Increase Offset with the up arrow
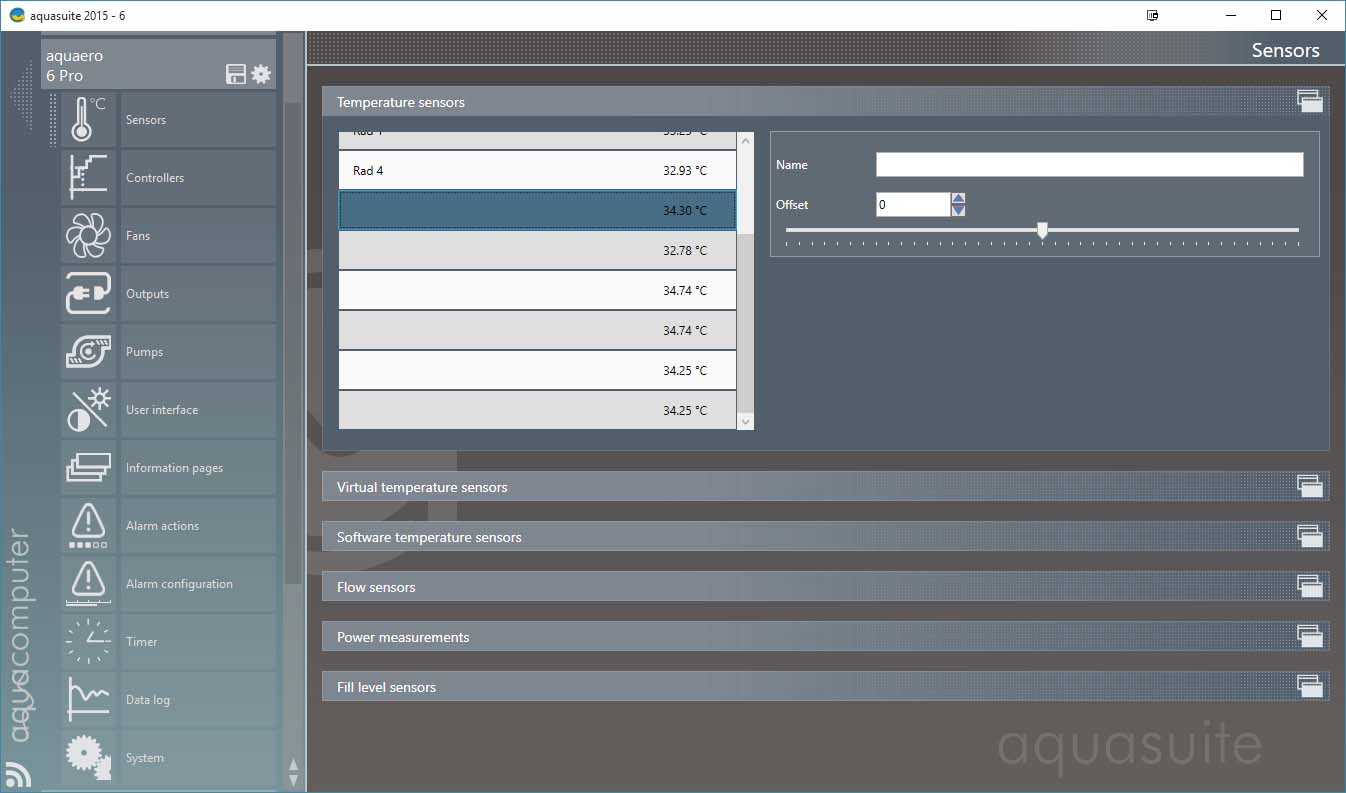This screenshot has width=1346, height=793. 958,198
